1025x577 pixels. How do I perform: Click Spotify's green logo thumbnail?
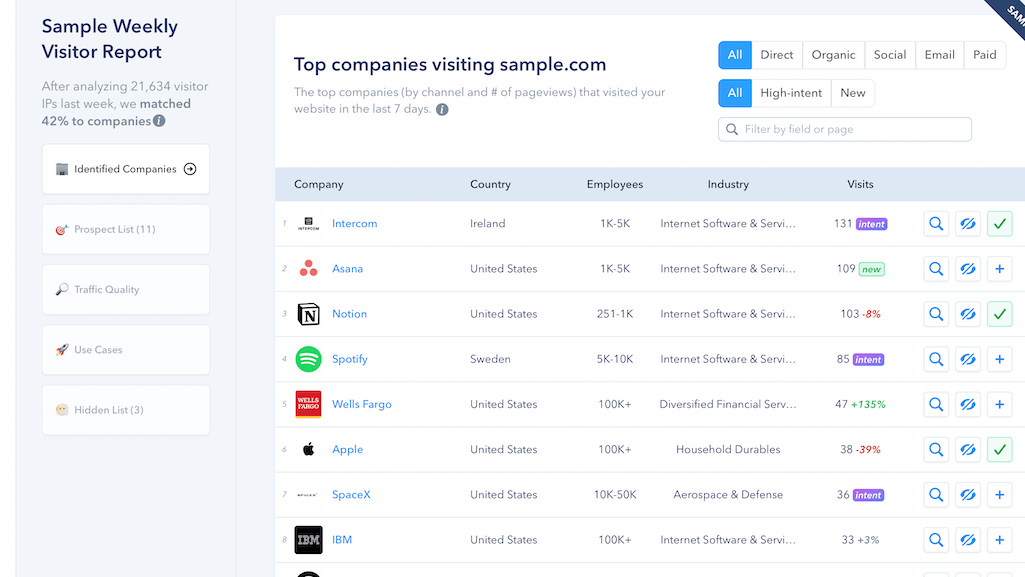pos(308,359)
